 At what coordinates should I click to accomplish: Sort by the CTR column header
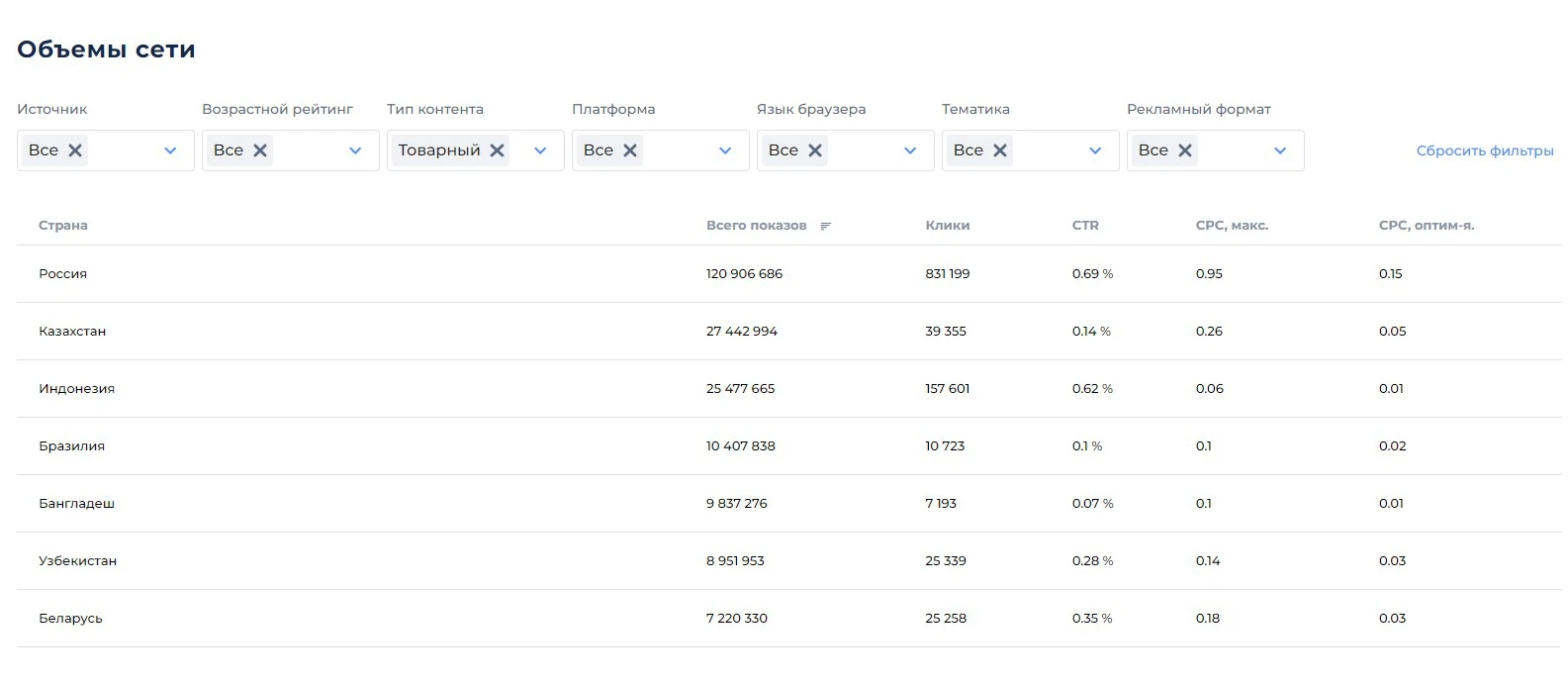pyautogui.click(x=1085, y=226)
